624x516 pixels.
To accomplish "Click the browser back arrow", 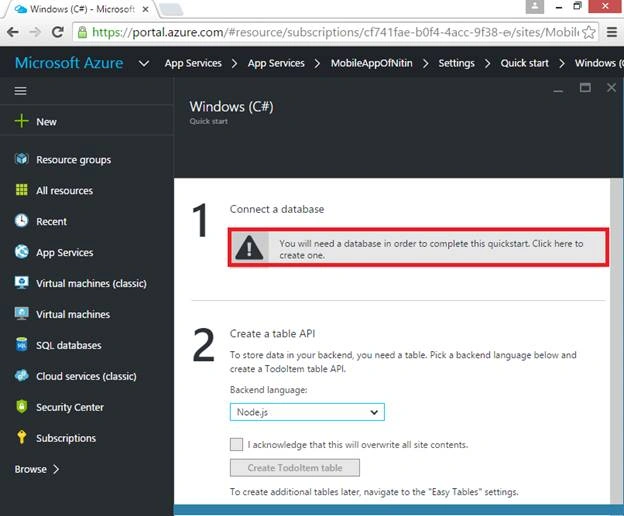I will [13, 32].
